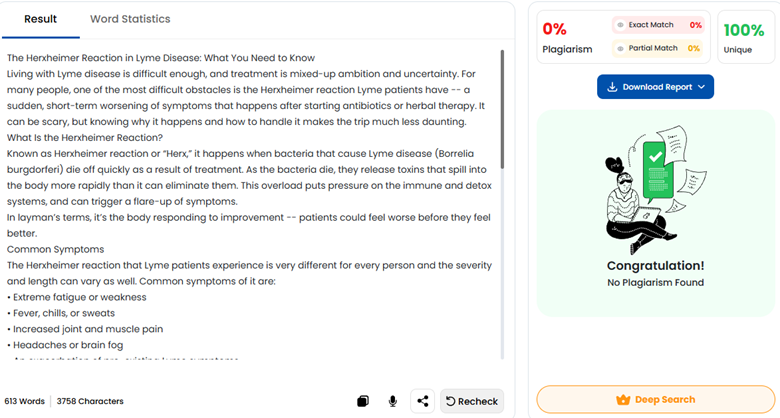Click the microphone icon
This screenshot has width=780, height=418.
[x=393, y=401]
